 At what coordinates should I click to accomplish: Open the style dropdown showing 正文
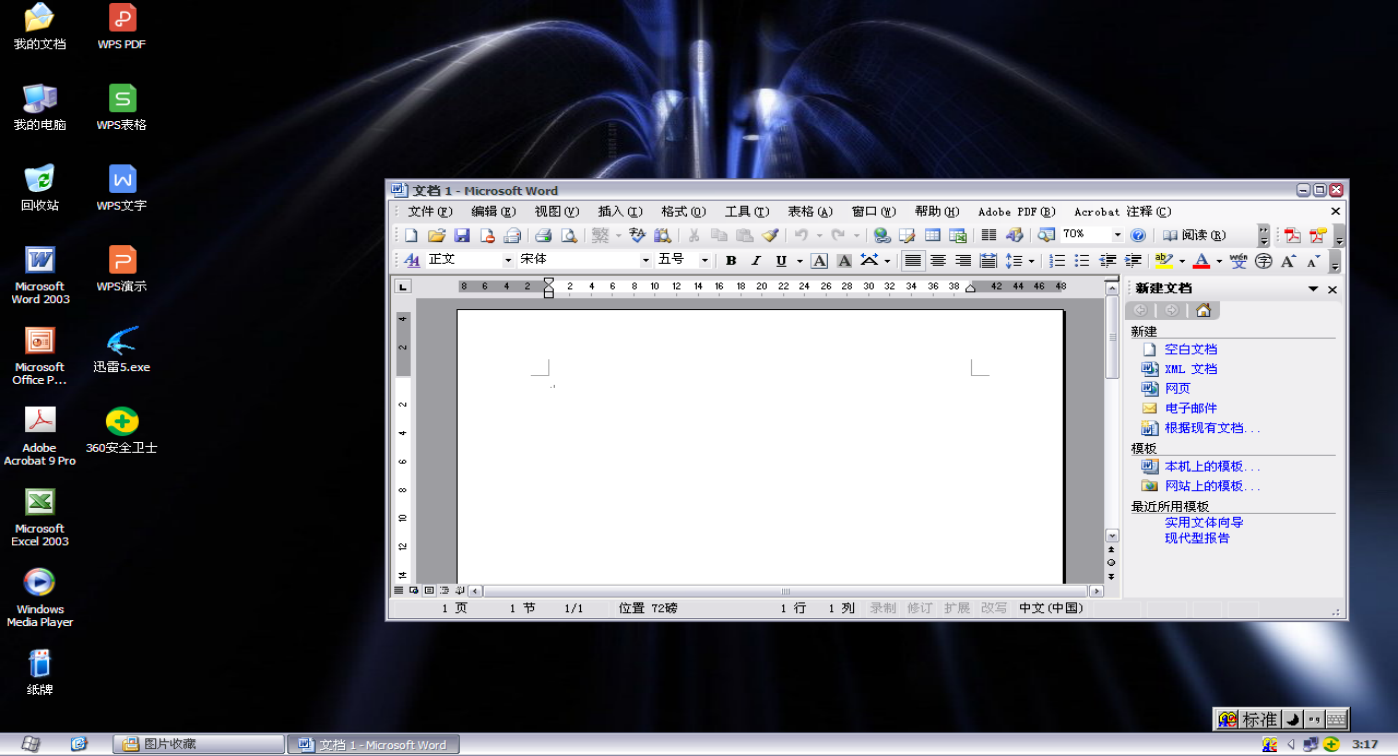508,260
